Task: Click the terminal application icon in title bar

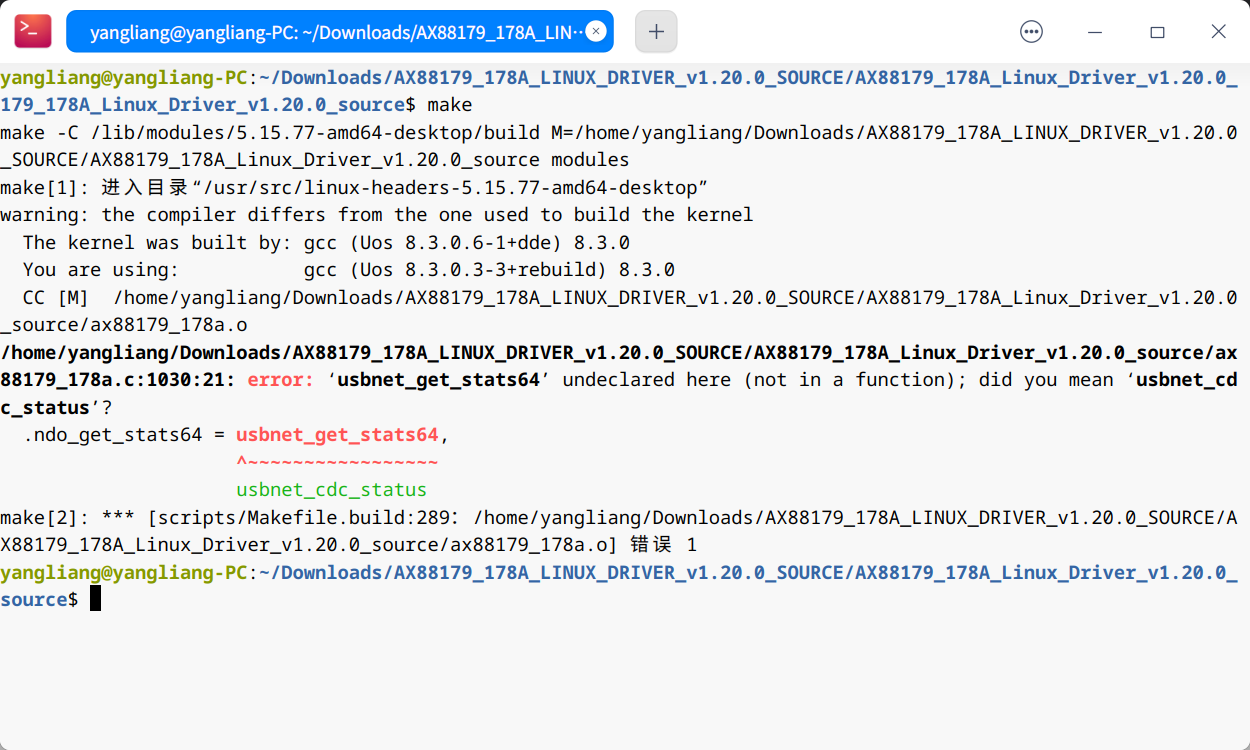Action: tap(32, 32)
